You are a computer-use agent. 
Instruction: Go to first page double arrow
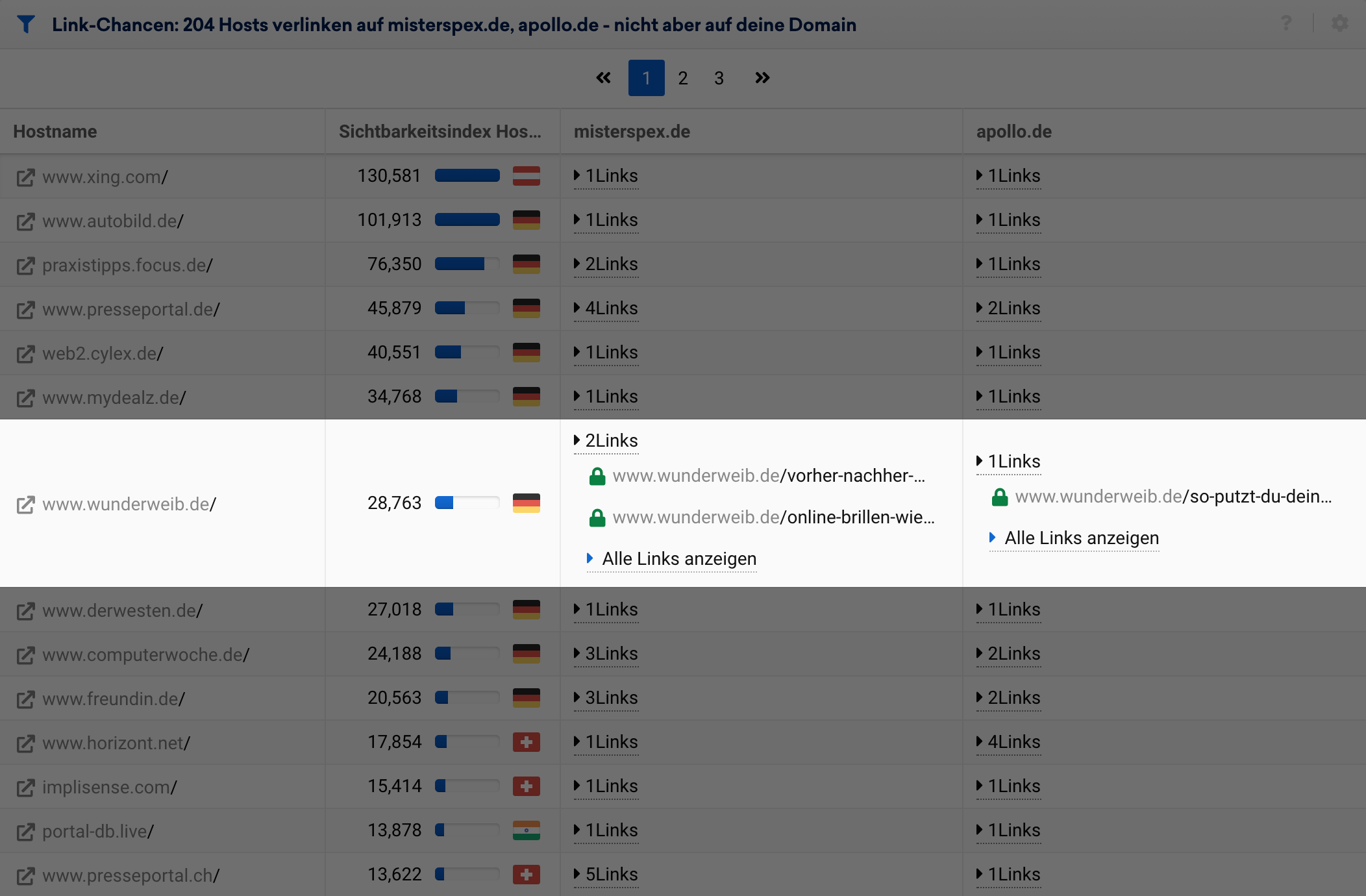603,78
